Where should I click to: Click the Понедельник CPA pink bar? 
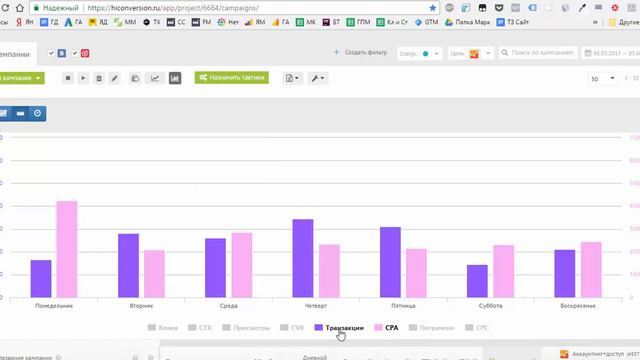(x=67, y=249)
